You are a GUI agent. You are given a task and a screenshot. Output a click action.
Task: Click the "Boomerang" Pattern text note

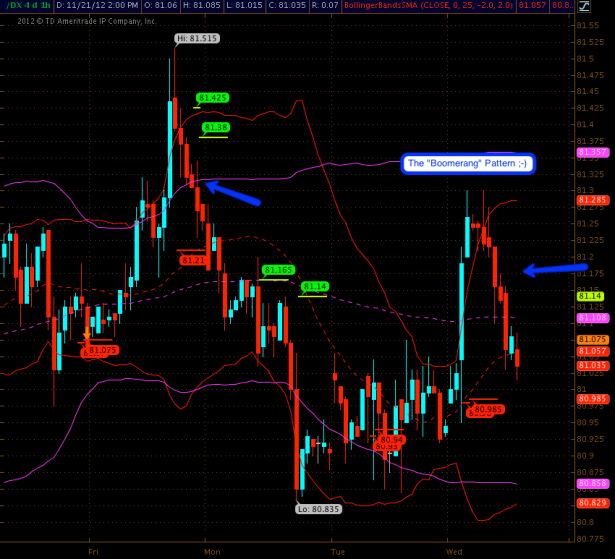coord(468,163)
